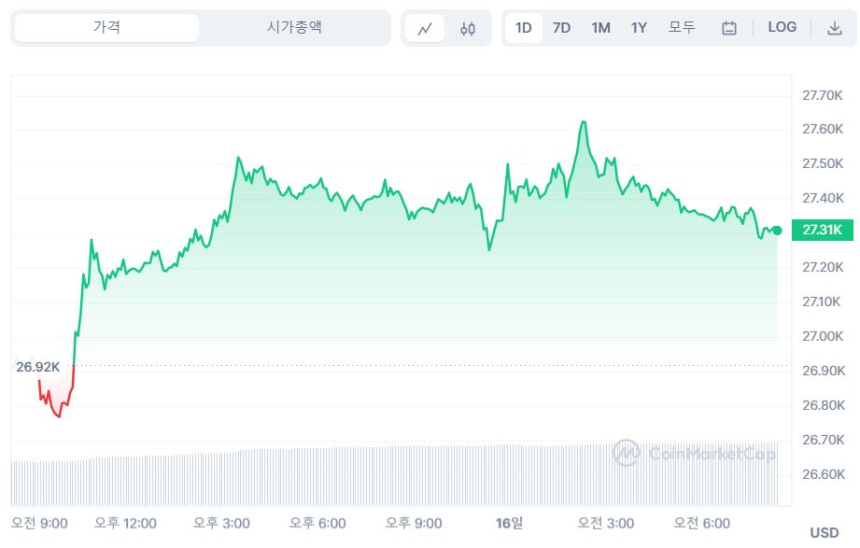This screenshot has height=548, width=860.
Task: Click the 27.31K current price label
Action: click(823, 230)
